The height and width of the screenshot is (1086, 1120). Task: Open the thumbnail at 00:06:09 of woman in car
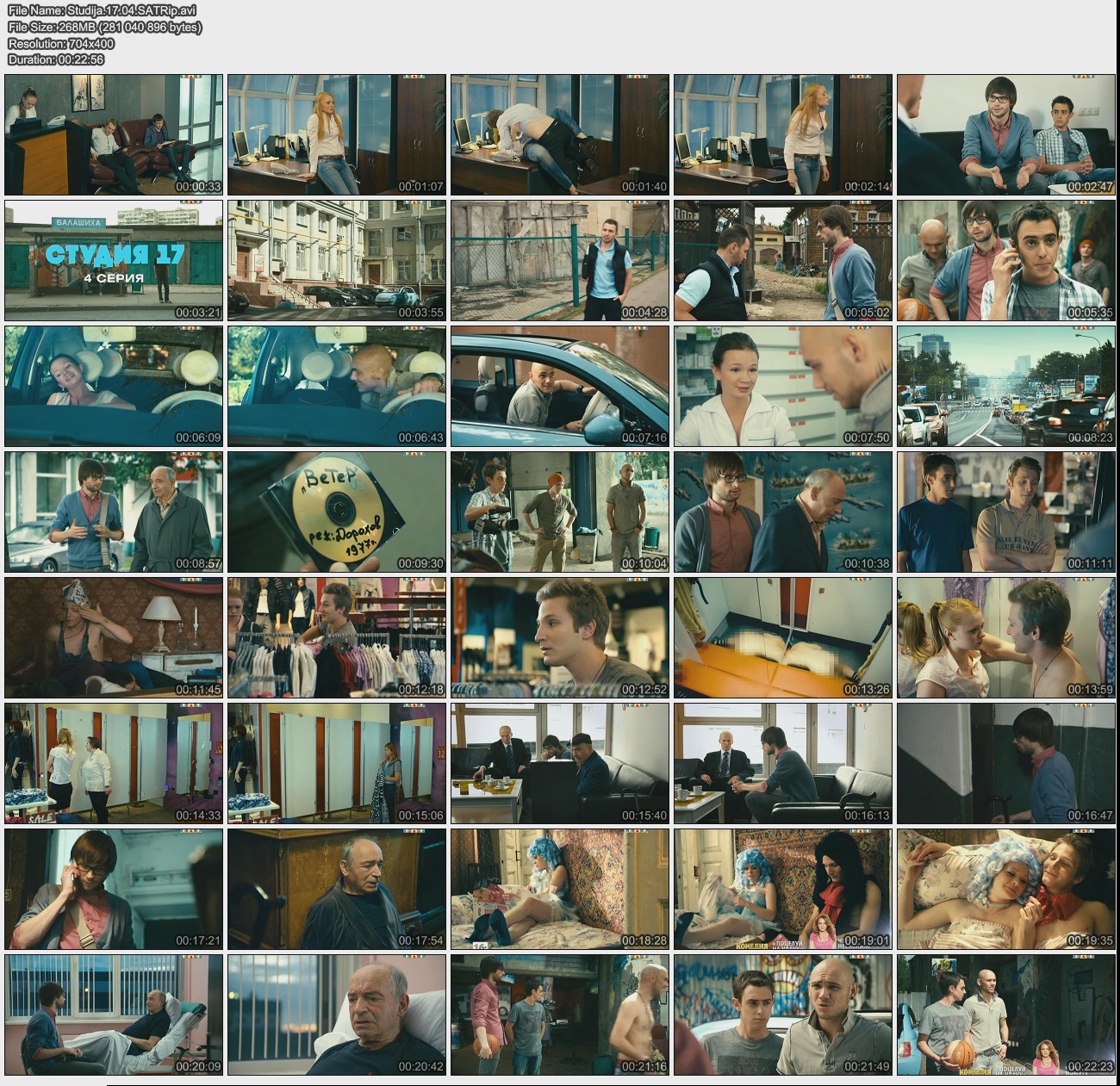(114, 386)
